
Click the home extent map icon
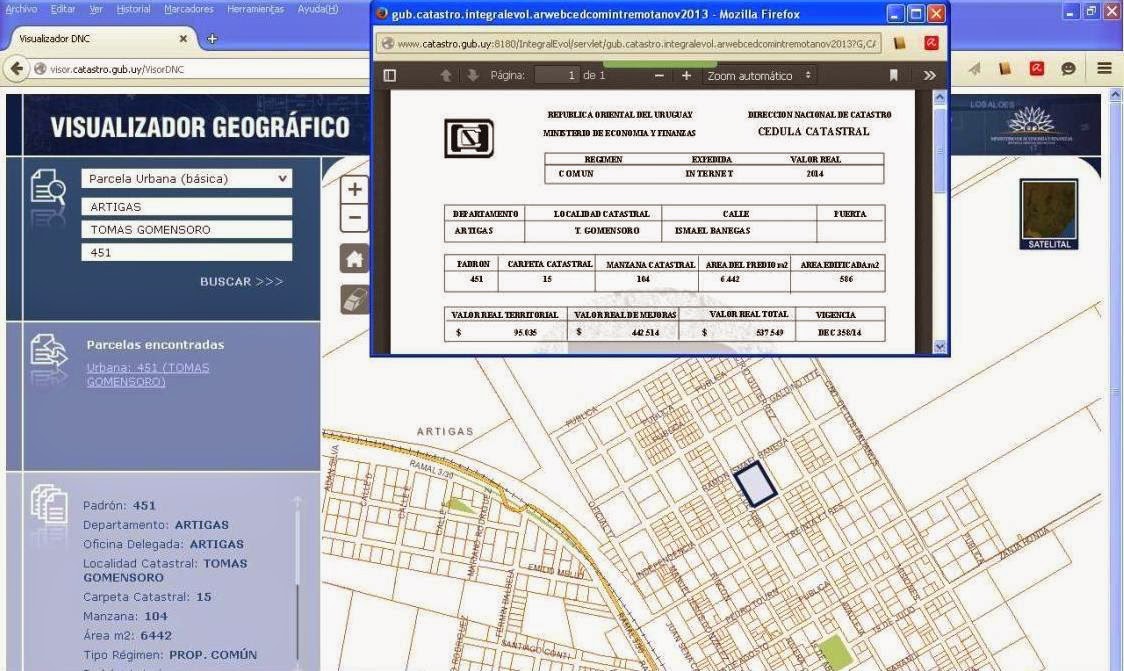354,257
